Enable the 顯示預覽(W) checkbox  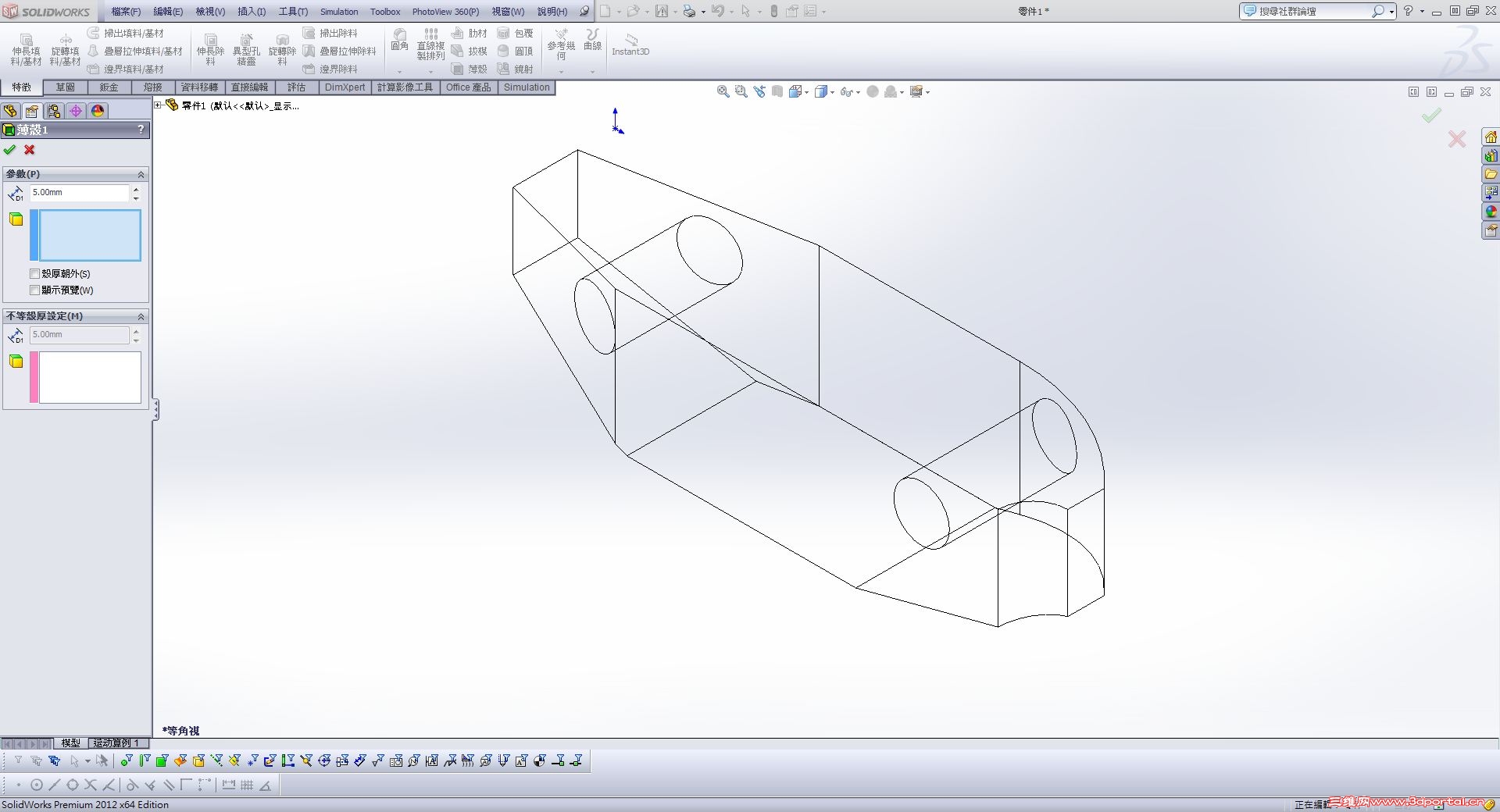[x=34, y=290]
